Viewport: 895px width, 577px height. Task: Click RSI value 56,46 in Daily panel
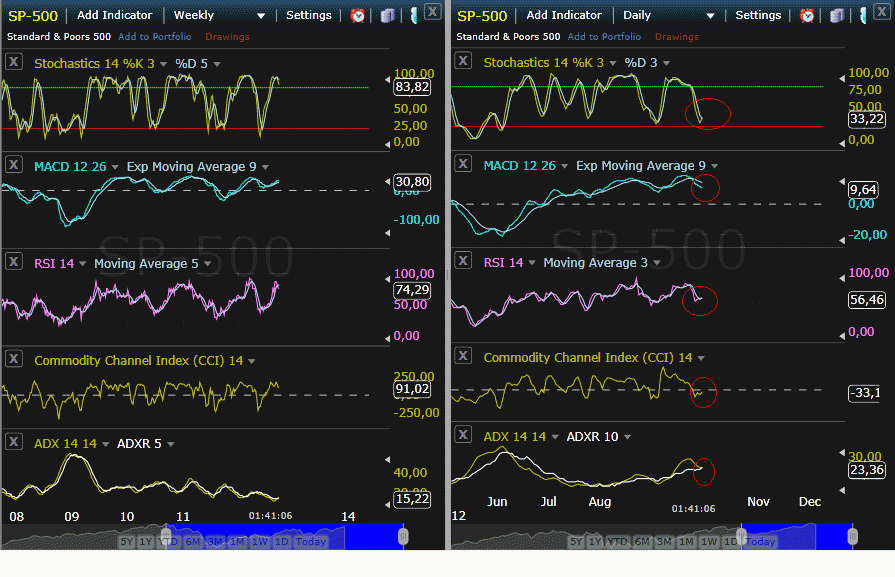point(867,300)
